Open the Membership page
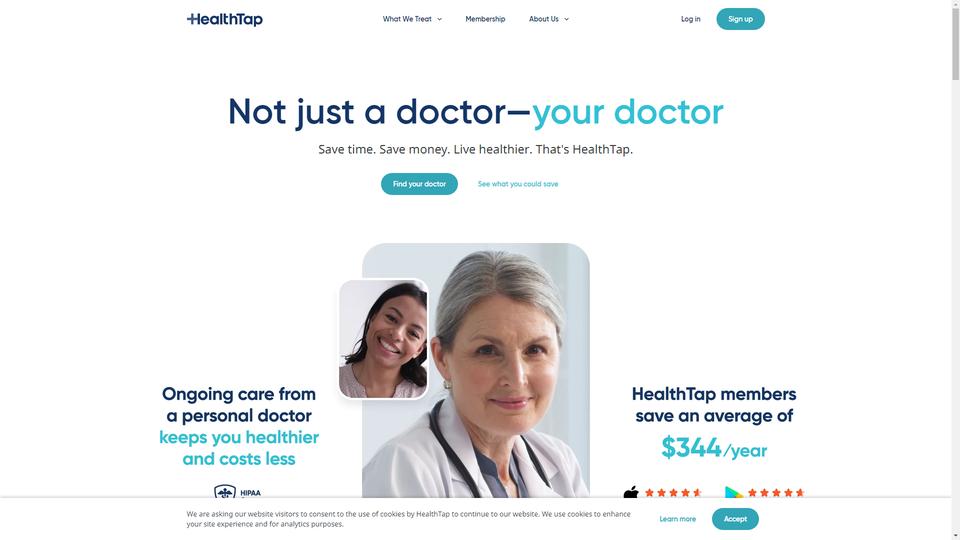 pos(485,19)
